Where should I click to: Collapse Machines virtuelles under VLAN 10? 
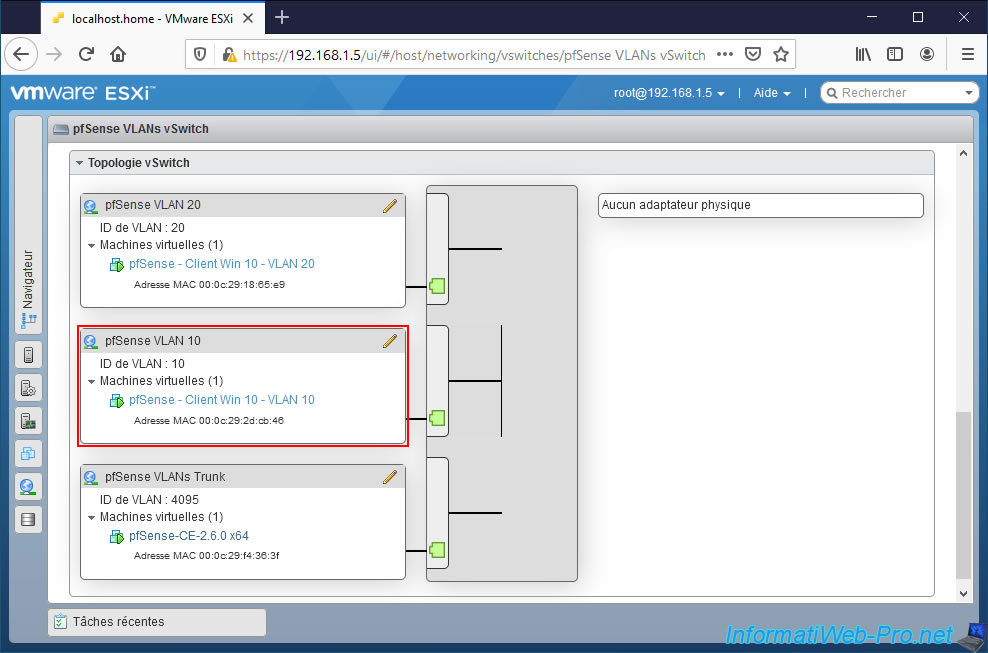coord(91,381)
